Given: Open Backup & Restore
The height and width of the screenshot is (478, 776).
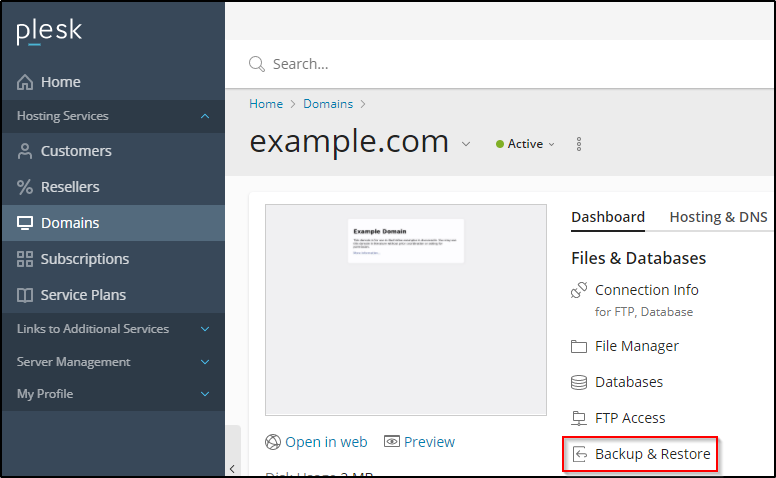Looking at the screenshot, I should click(652, 454).
